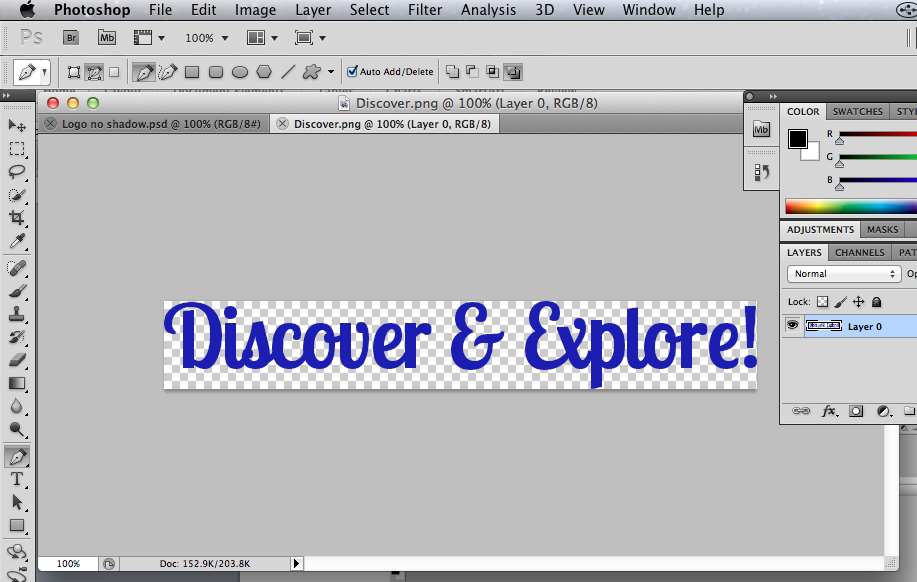The image size is (917, 582).
Task: Select the Move tool
Action: 17,125
